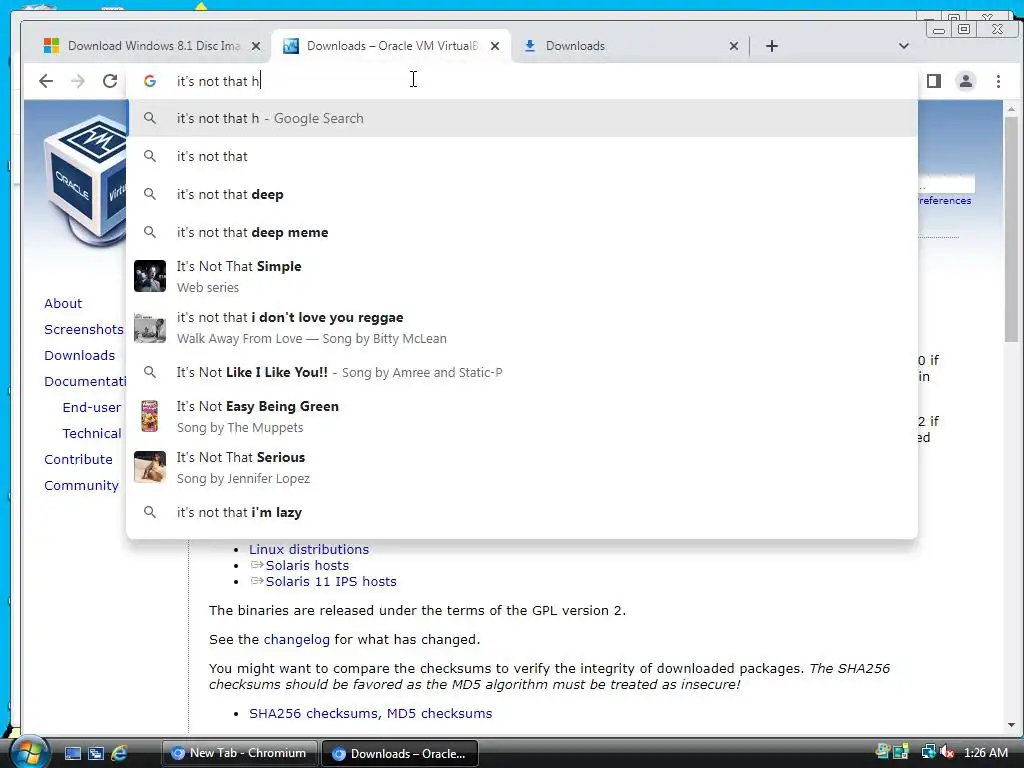Click the It's Not That Simple thumbnail
Screen dimensions: 1024x768
(150, 276)
